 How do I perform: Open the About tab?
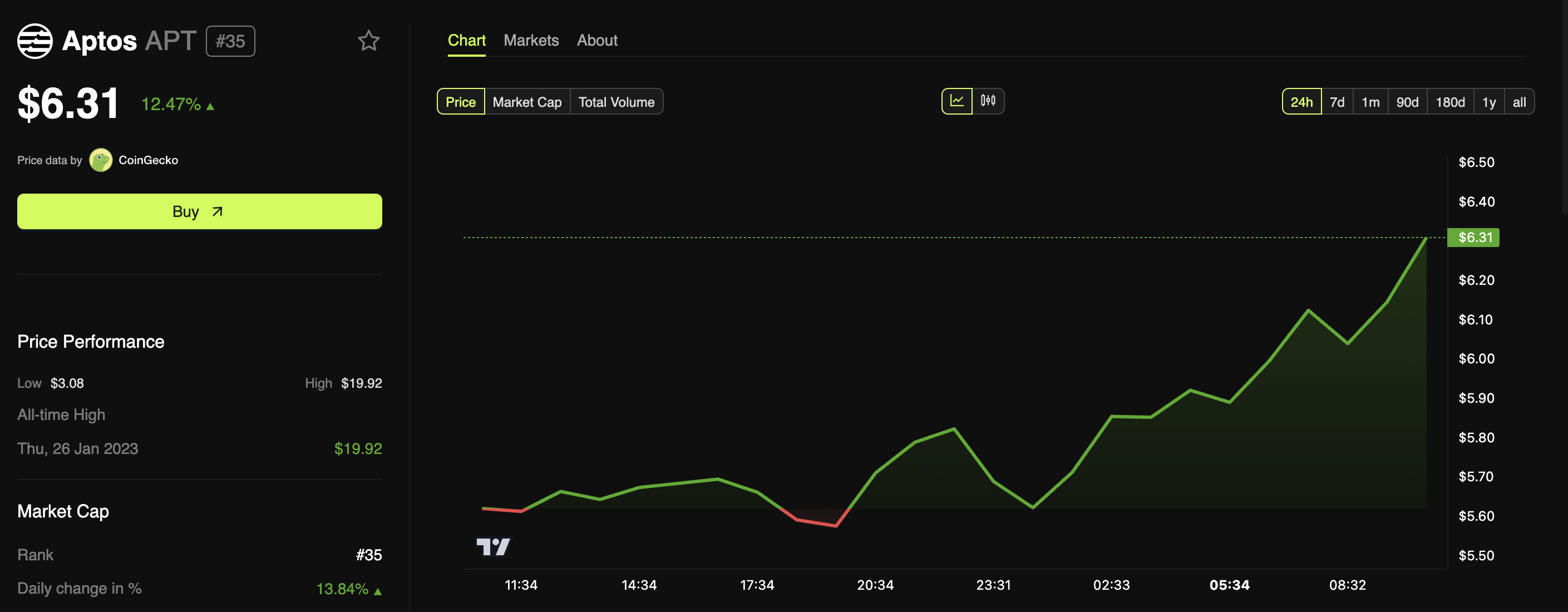pyautogui.click(x=596, y=40)
